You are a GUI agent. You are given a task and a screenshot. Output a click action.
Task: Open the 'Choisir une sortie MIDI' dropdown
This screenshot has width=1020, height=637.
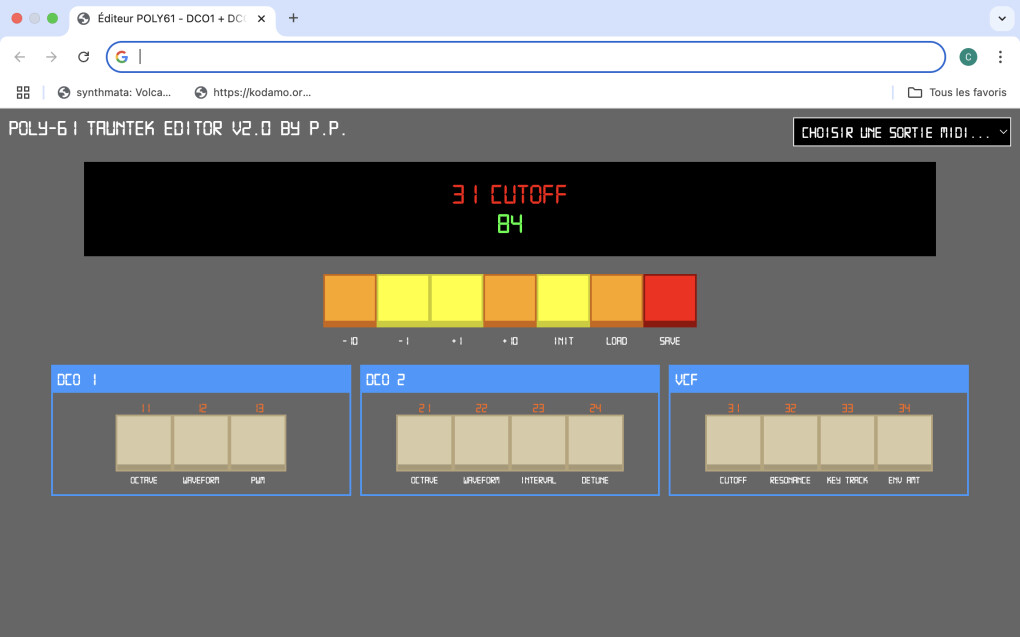tap(902, 132)
